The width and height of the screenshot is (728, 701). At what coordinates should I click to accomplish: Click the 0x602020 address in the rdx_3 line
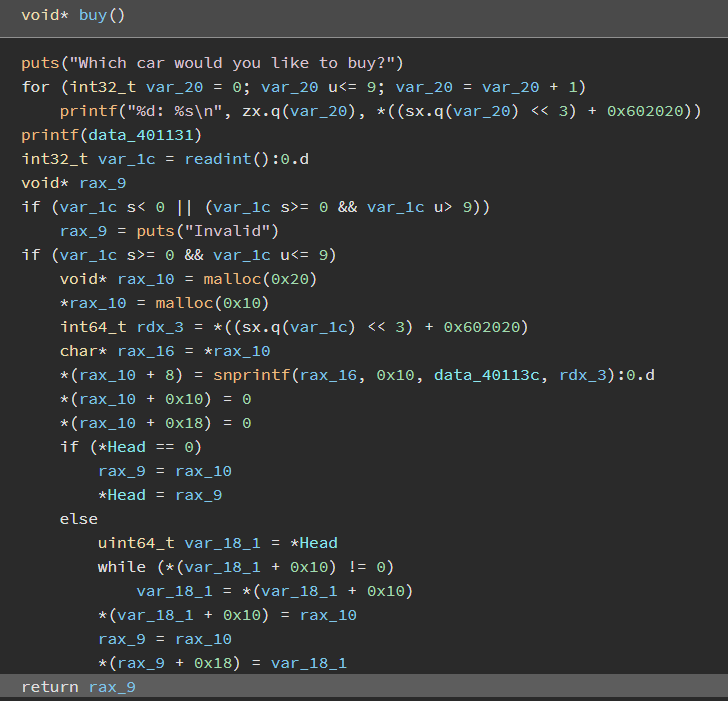click(x=481, y=327)
